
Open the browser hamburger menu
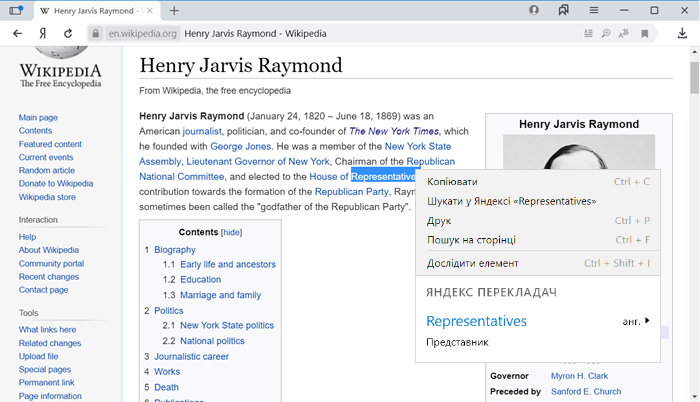click(x=594, y=10)
